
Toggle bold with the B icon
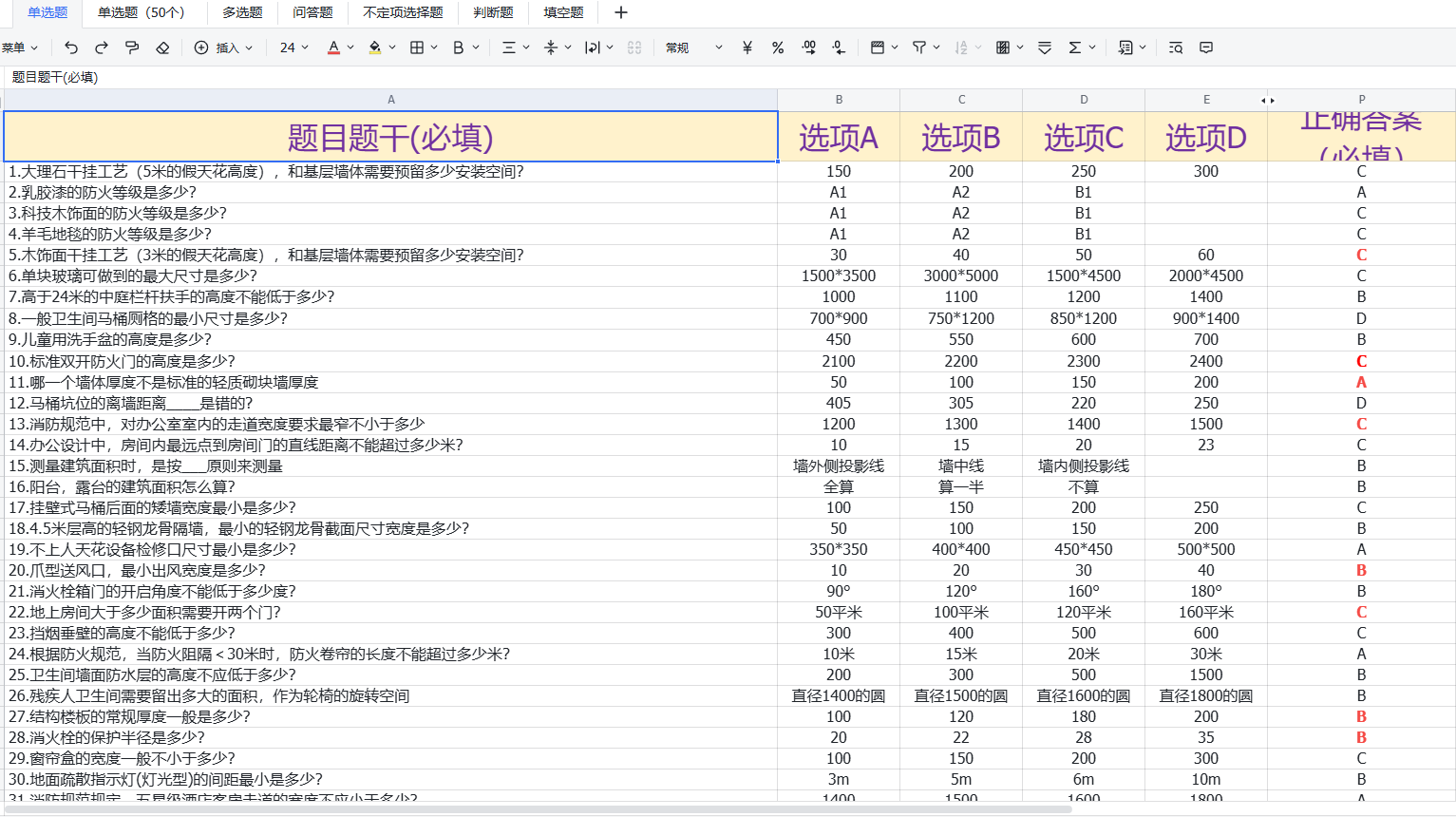pyautogui.click(x=459, y=47)
